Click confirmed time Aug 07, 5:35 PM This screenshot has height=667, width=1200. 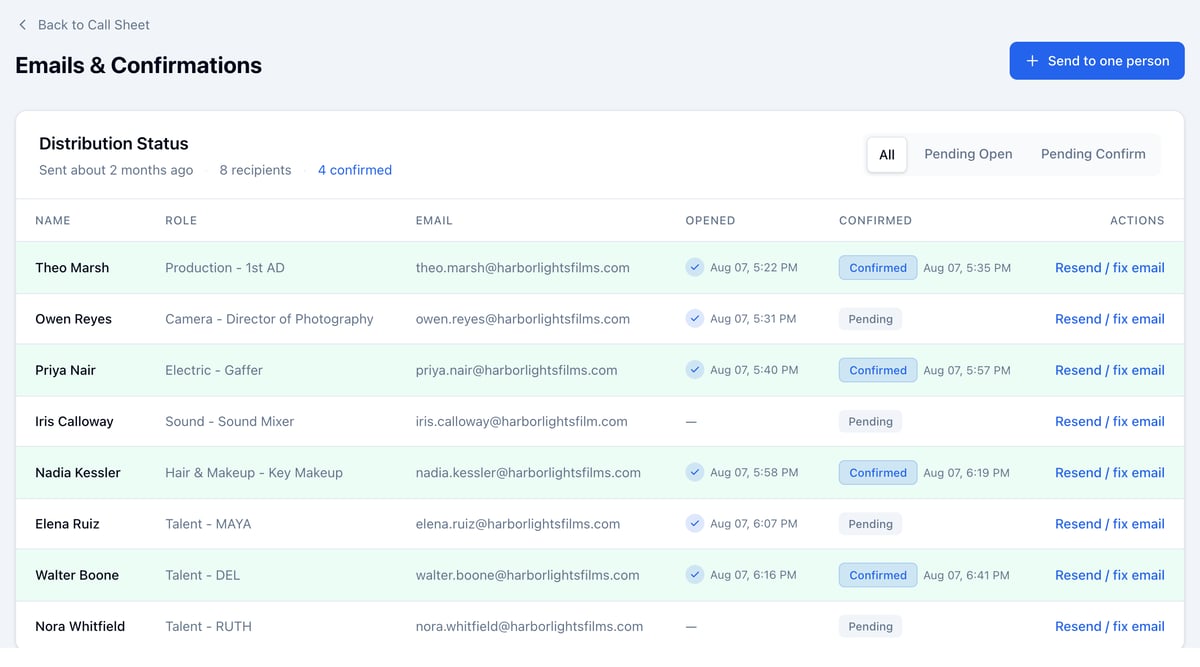point(967,268)
